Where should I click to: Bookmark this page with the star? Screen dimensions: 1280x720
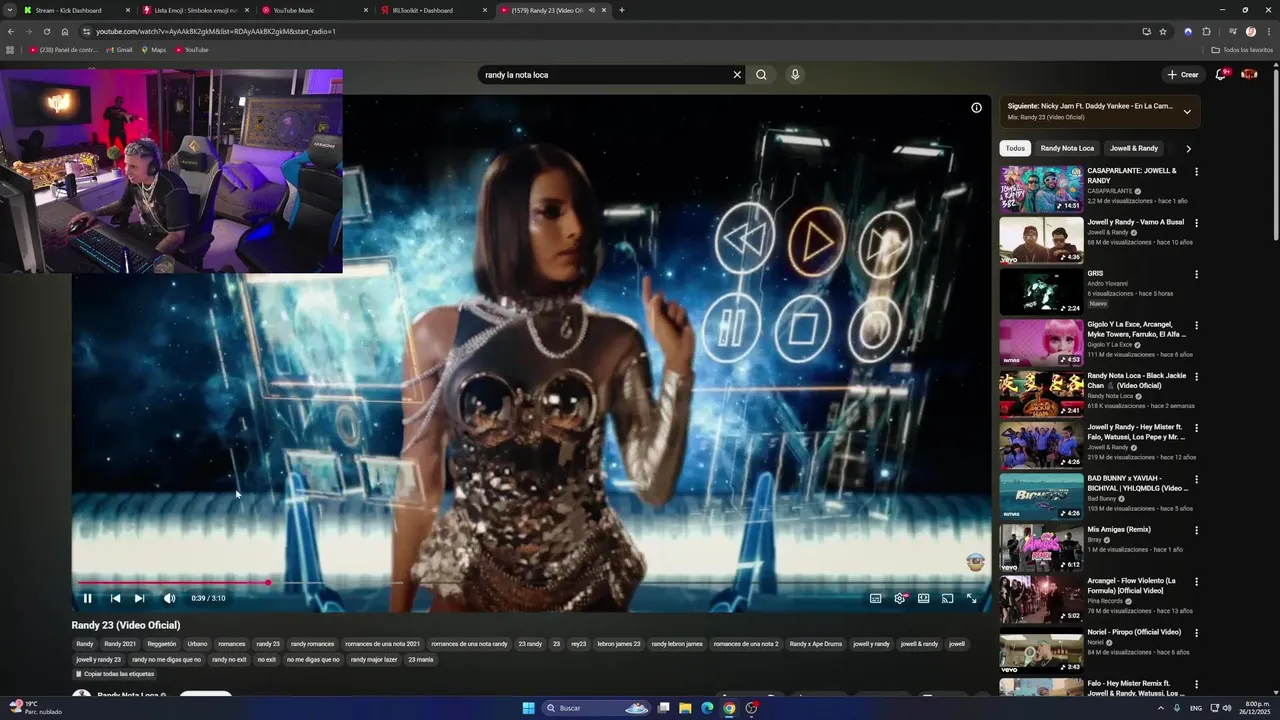[x=1163, y=31]
